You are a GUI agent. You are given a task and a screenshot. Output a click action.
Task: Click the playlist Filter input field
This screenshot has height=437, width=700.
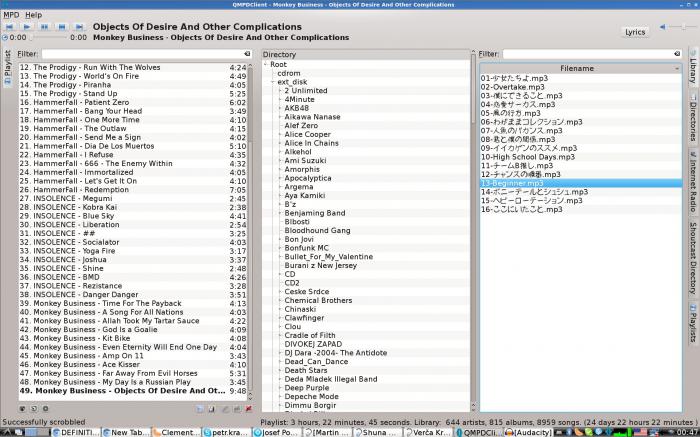point(147,54)
